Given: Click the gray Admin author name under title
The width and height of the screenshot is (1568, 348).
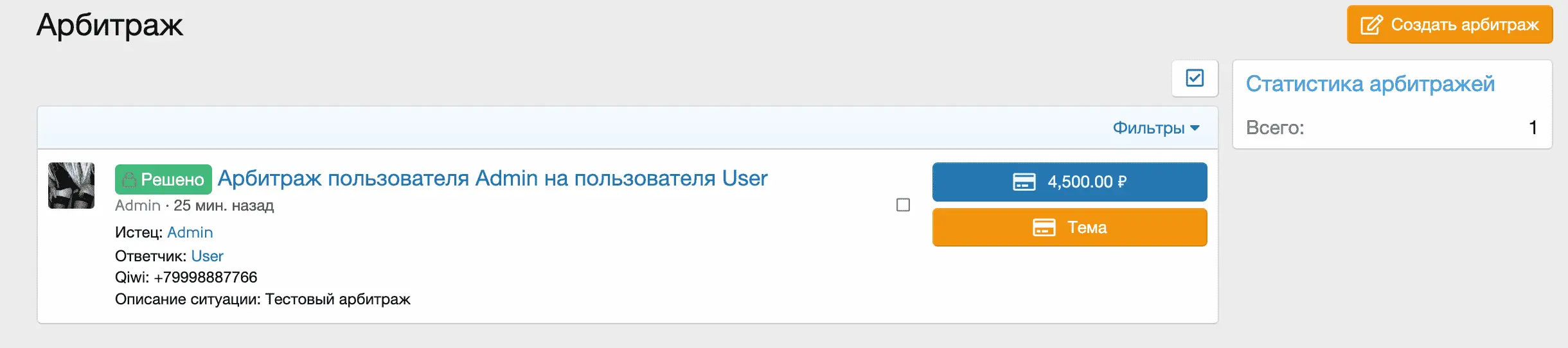Looking at the screenshot, I should coord(138,205).
